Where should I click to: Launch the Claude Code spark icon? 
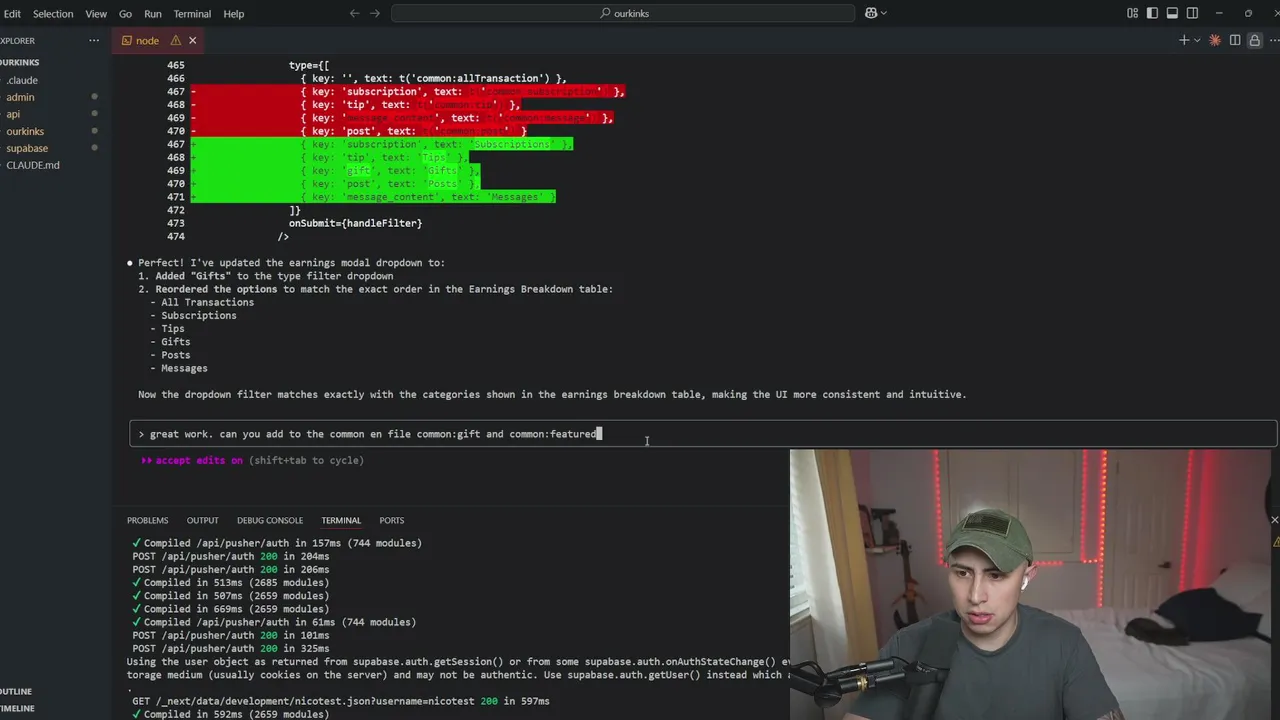pyautogui.click(x=1215, y=40)
